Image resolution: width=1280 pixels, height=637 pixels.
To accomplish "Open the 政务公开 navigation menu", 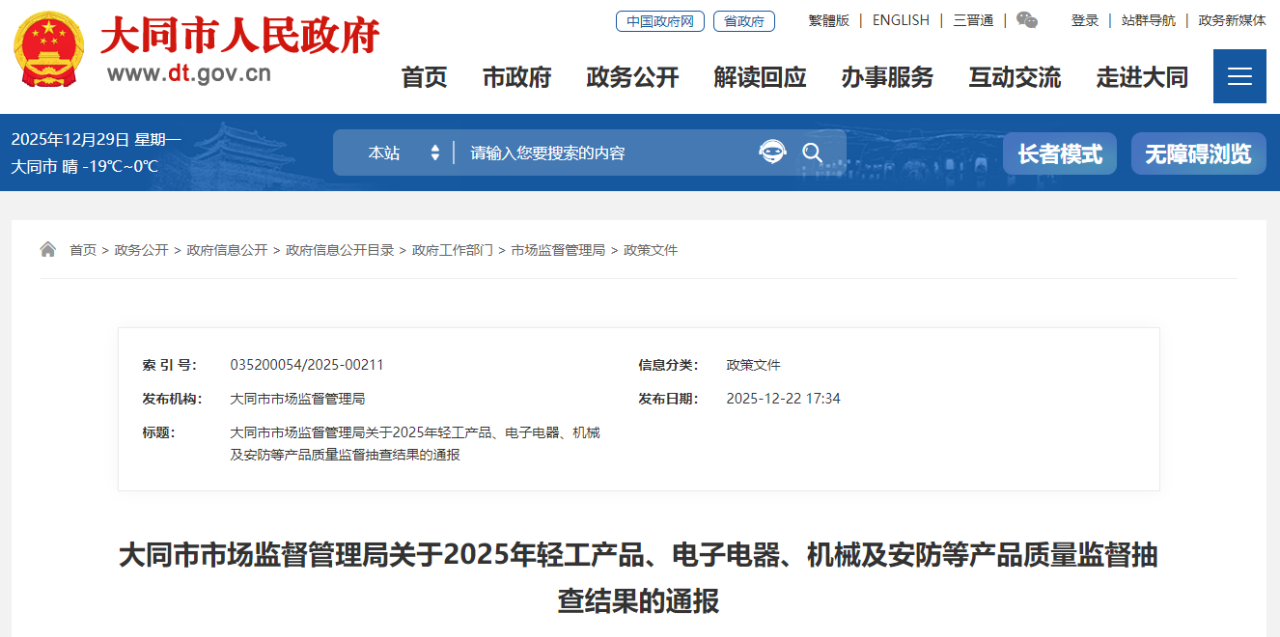I will [632, 77].
